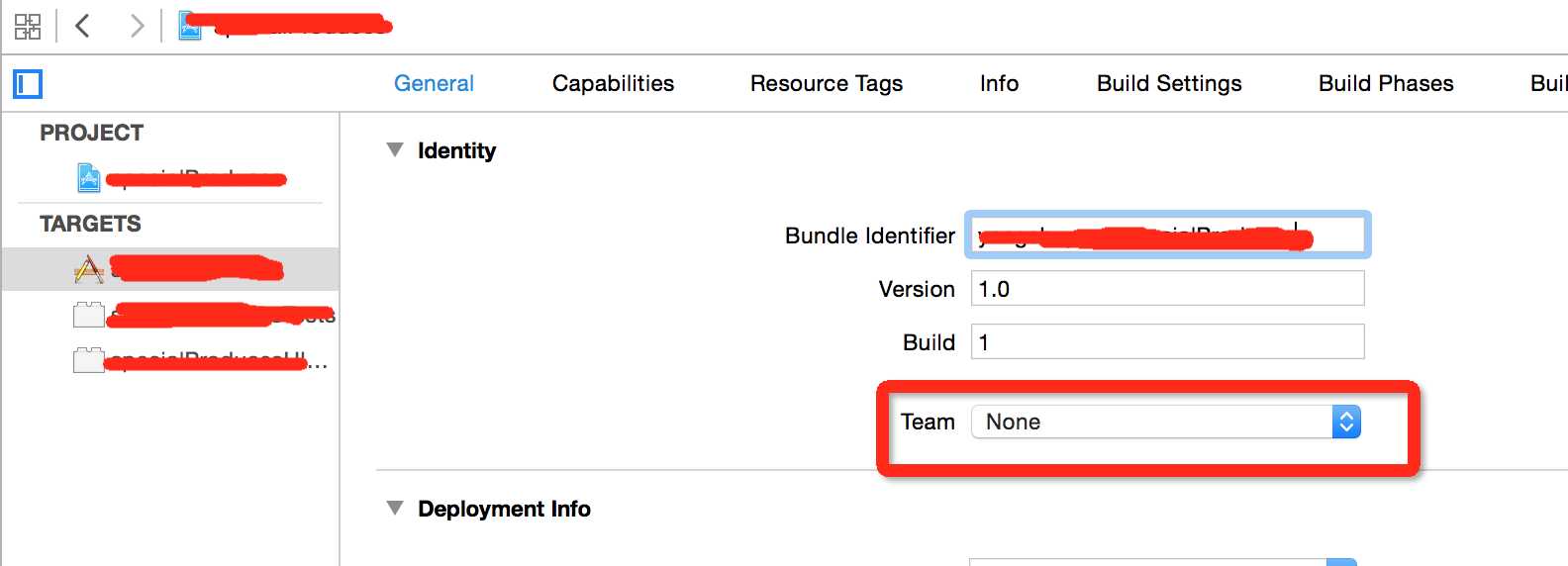The height and width of the screenshot is (566, 1568).
Task: Select the first test bundle target icon
Action: pos(88,315)
